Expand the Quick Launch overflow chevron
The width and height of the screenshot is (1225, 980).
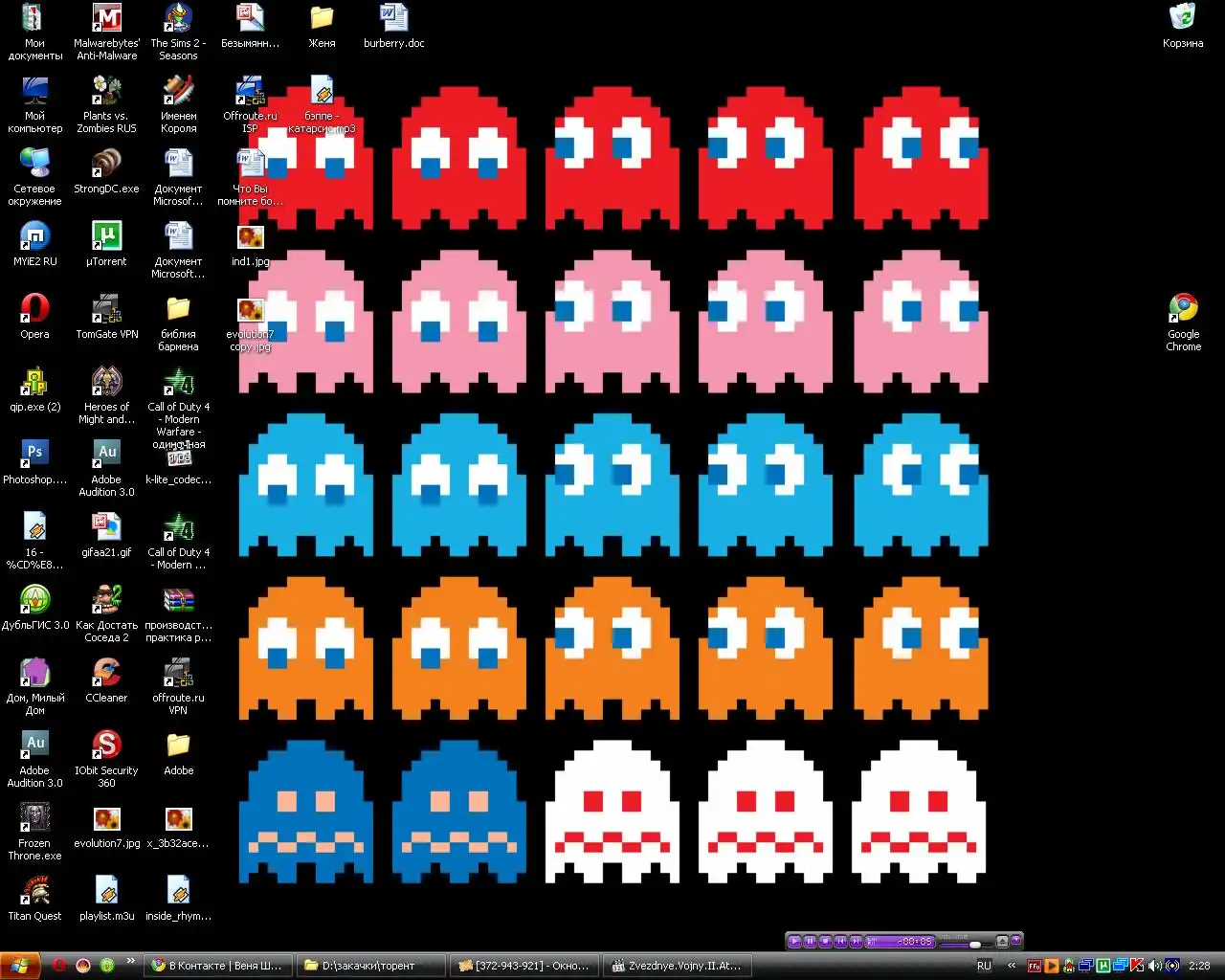click(x=132, y=962)
